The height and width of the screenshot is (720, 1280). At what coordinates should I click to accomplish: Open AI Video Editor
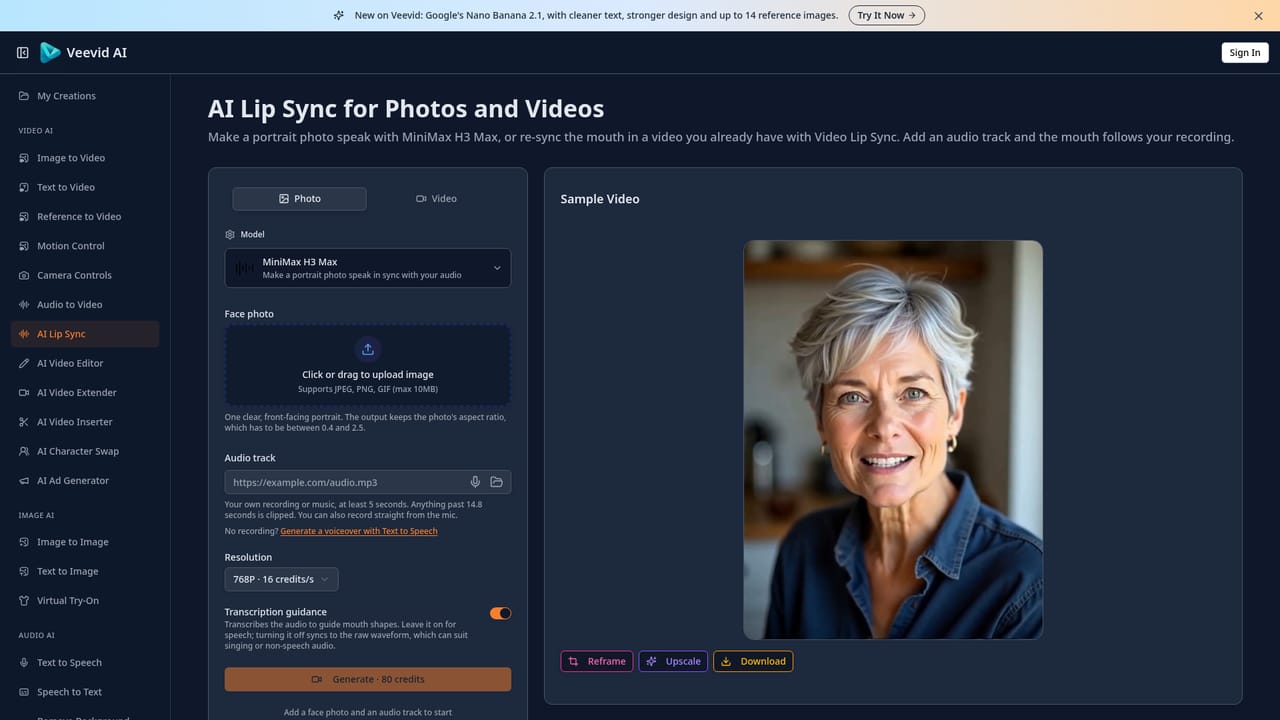coord(85,363)
